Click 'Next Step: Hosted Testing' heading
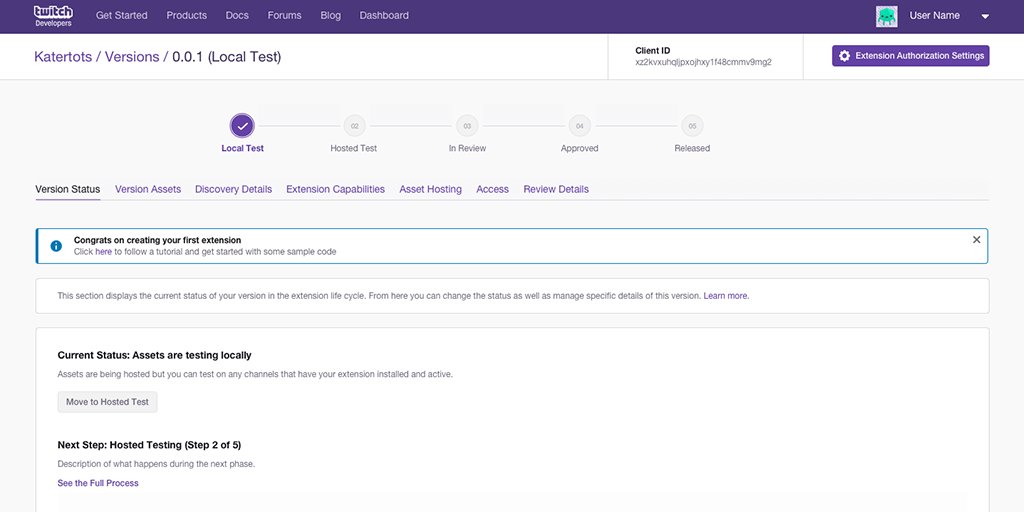 [x=150, y=445]
